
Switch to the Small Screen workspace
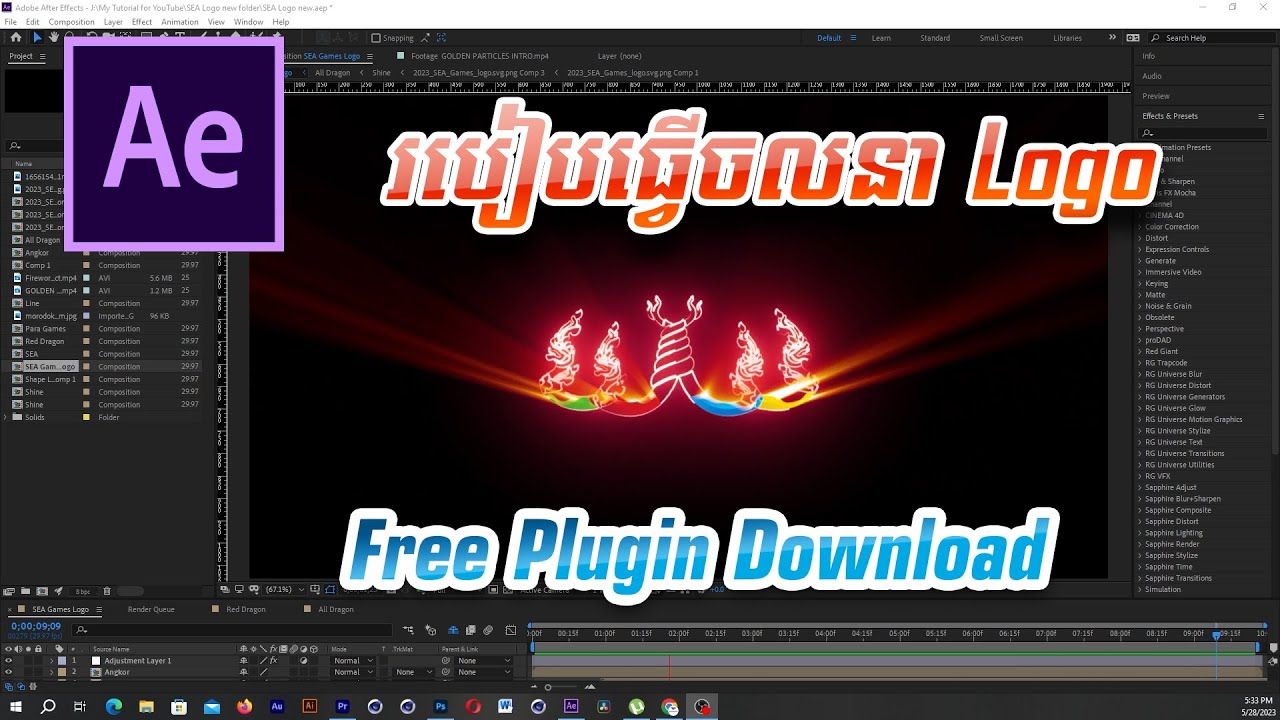click(1001, 38)
